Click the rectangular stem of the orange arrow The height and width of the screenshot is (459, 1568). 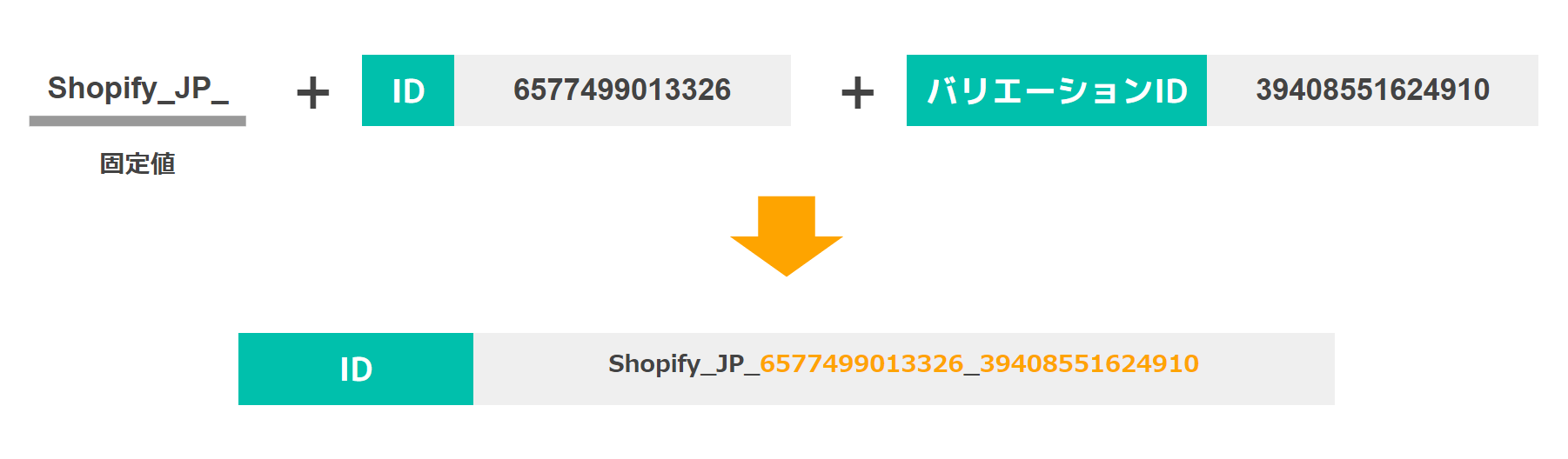787,216
